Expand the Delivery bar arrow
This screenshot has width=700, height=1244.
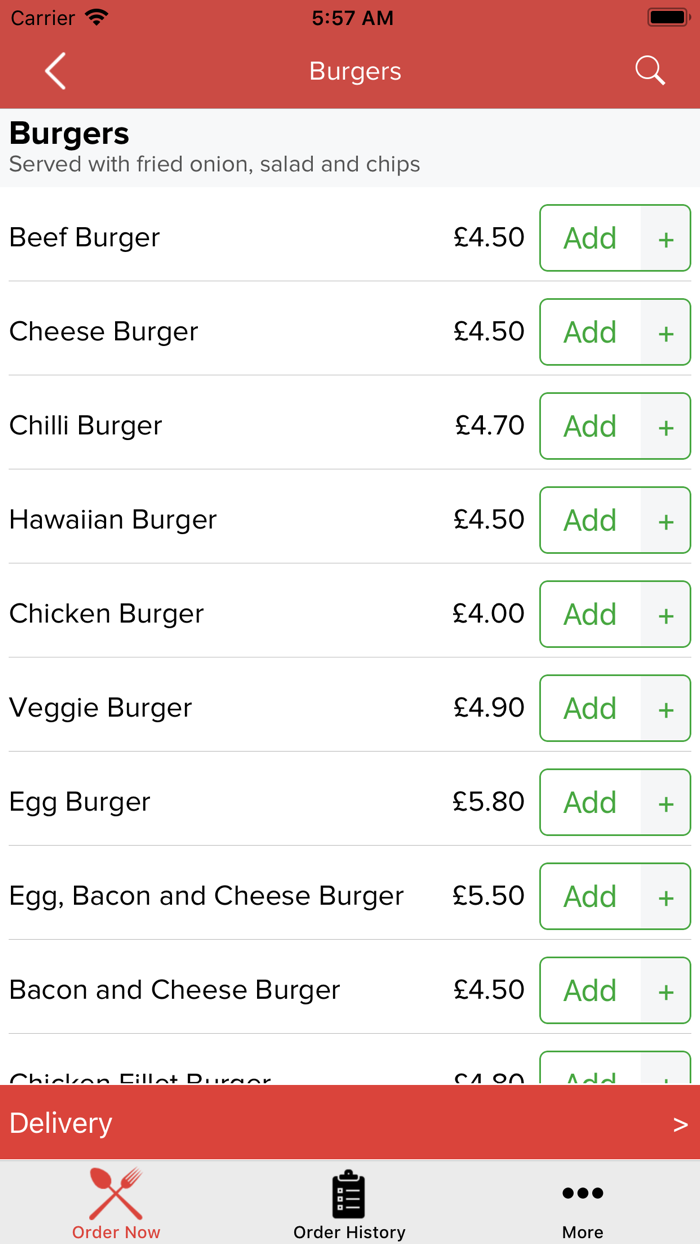680,1124
